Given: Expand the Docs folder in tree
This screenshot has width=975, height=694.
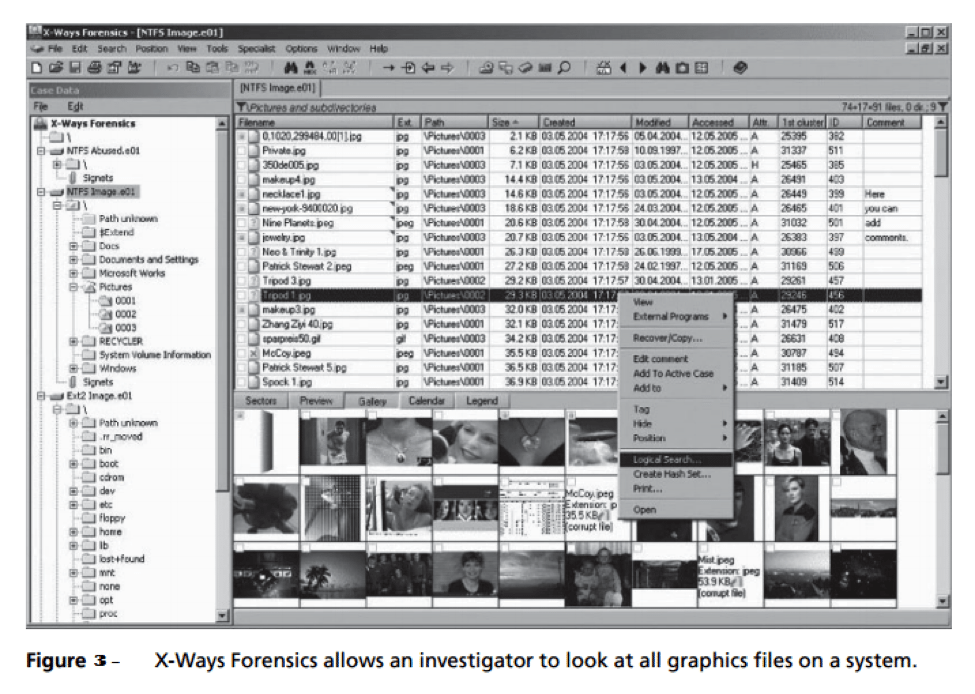Looking at the screenshot, I should tap(74, 246).
